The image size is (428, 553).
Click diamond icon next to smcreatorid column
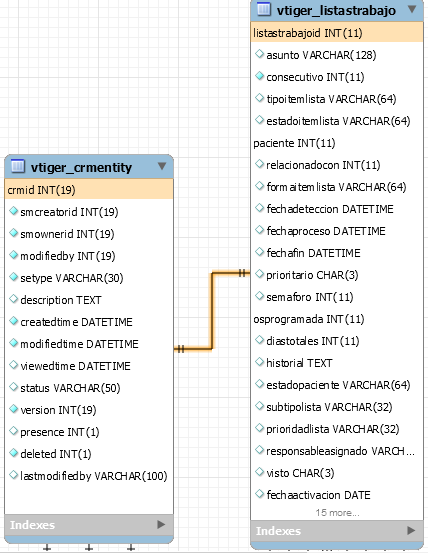(x=13, y=211)
